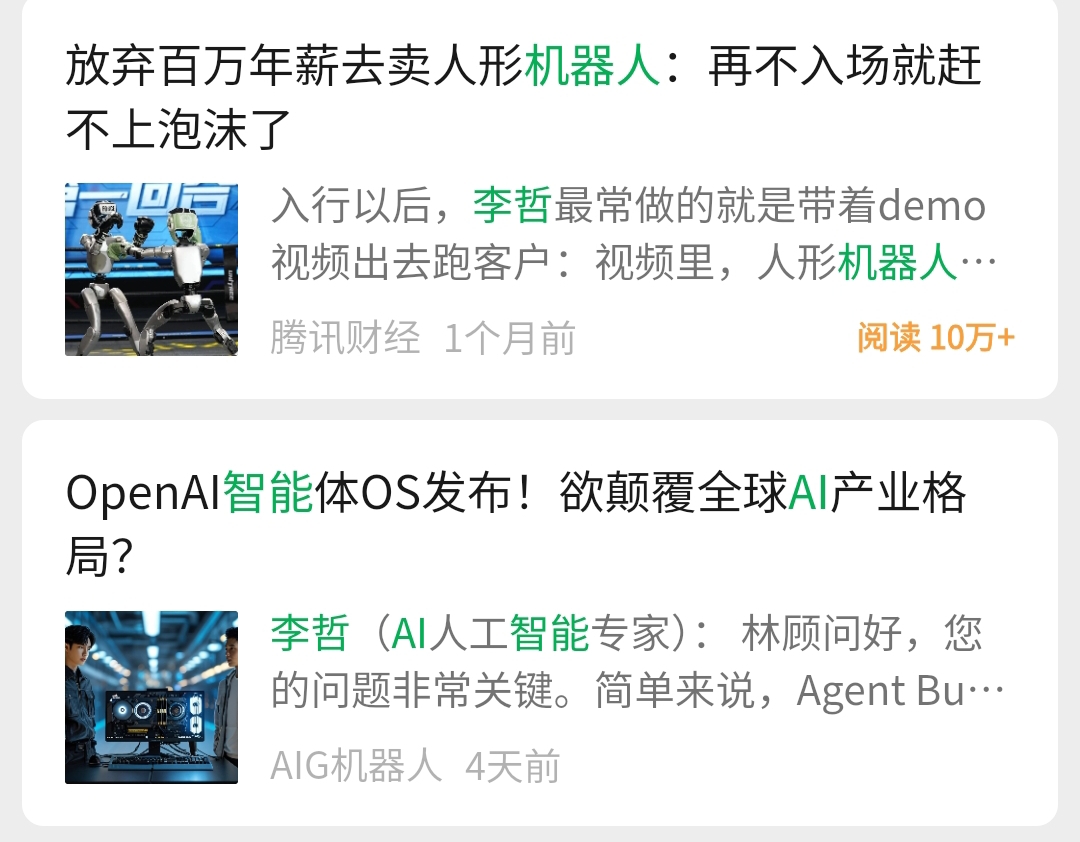
Task: Tap the computer workstation thumbnail image
Action: [x=152, y=697]
